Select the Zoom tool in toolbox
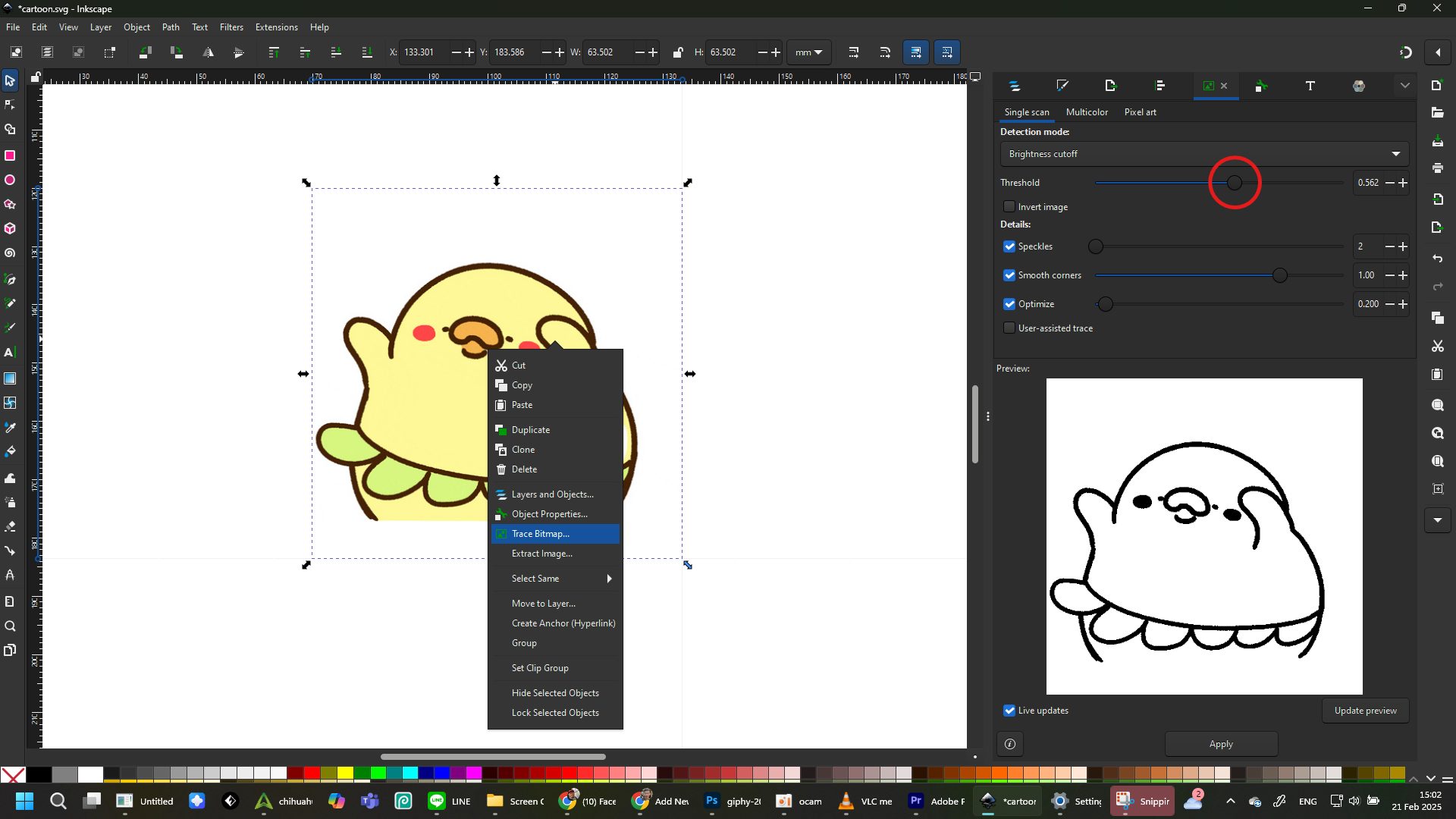Viewport: 1456px width, 819px height. (x=10, y=626)
